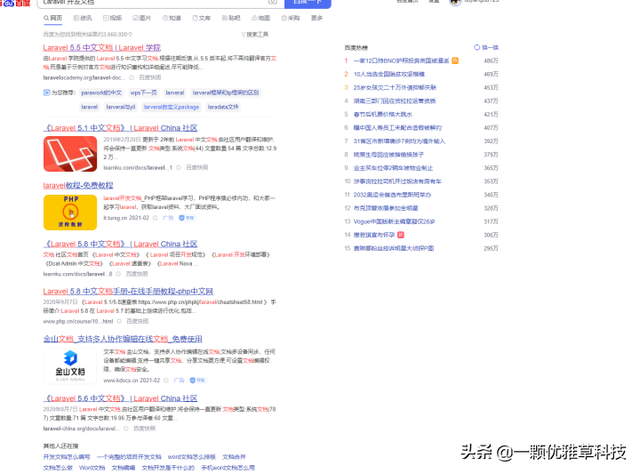Image resolution: width=640 pixels, height=474 pixels.
Task: Open 《Laravel 5.8 中文文档》 Laravel China result
Action: tap(120, 244)
